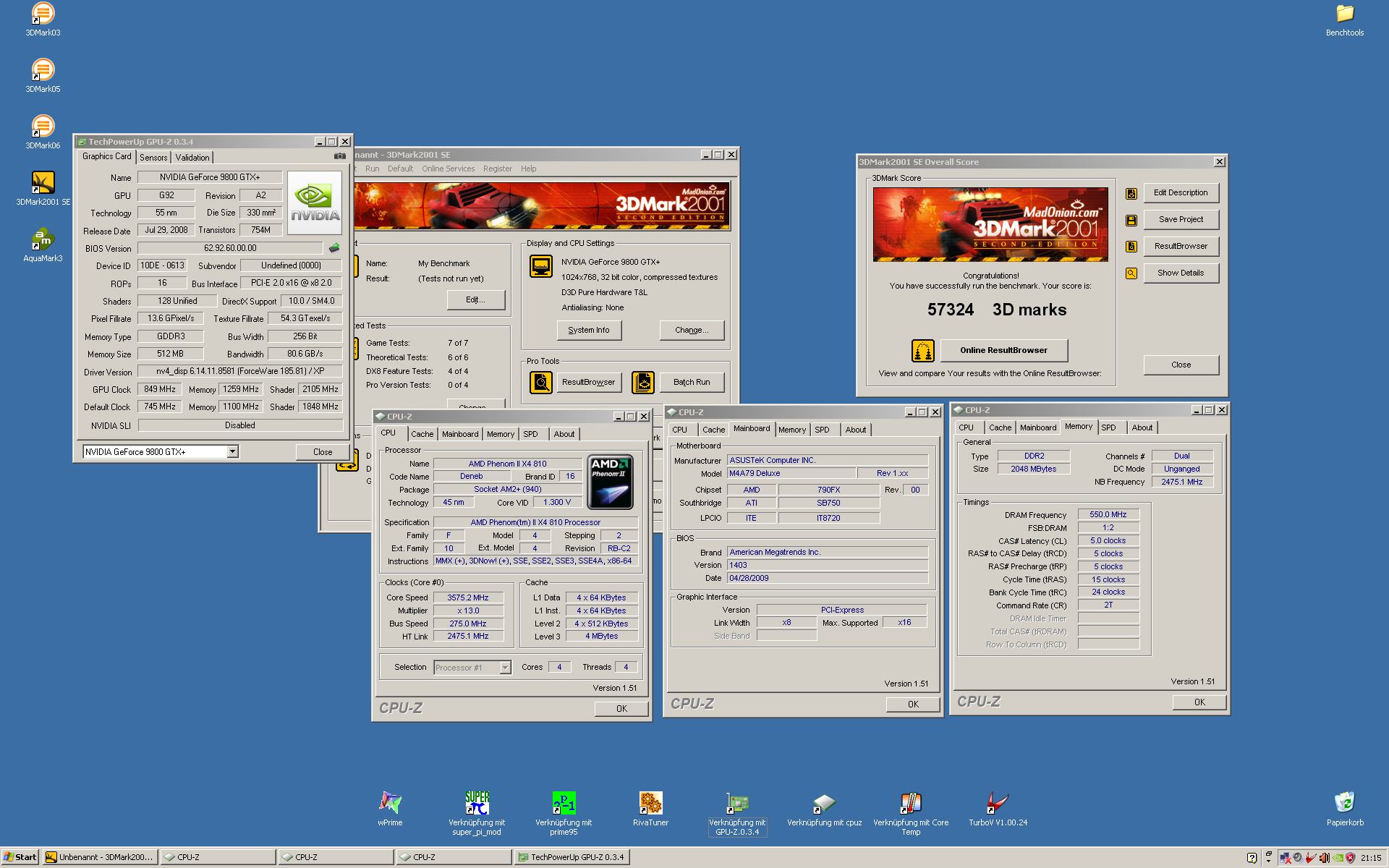Switch to the GPU-Z Sensors tab
This screenshot has height=868, width=1389.
(x=153, y=157)
